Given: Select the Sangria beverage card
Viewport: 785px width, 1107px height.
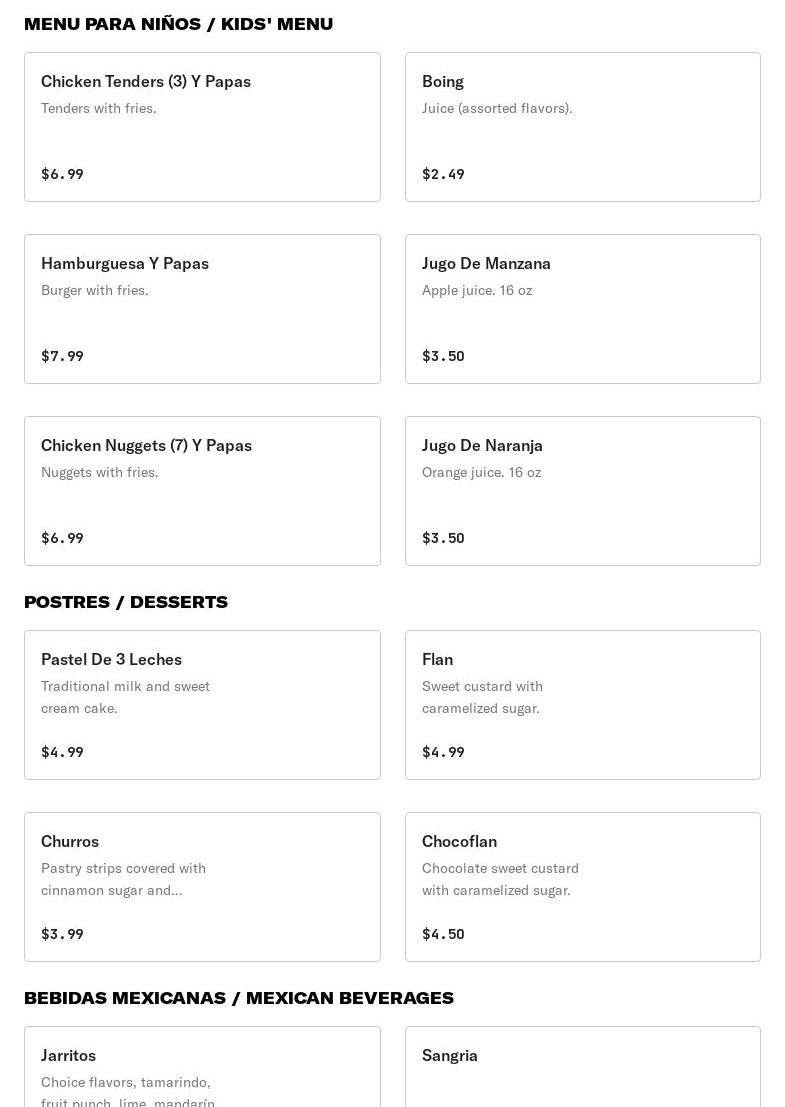Looking at the screenshot, I should pos(582,1066).
